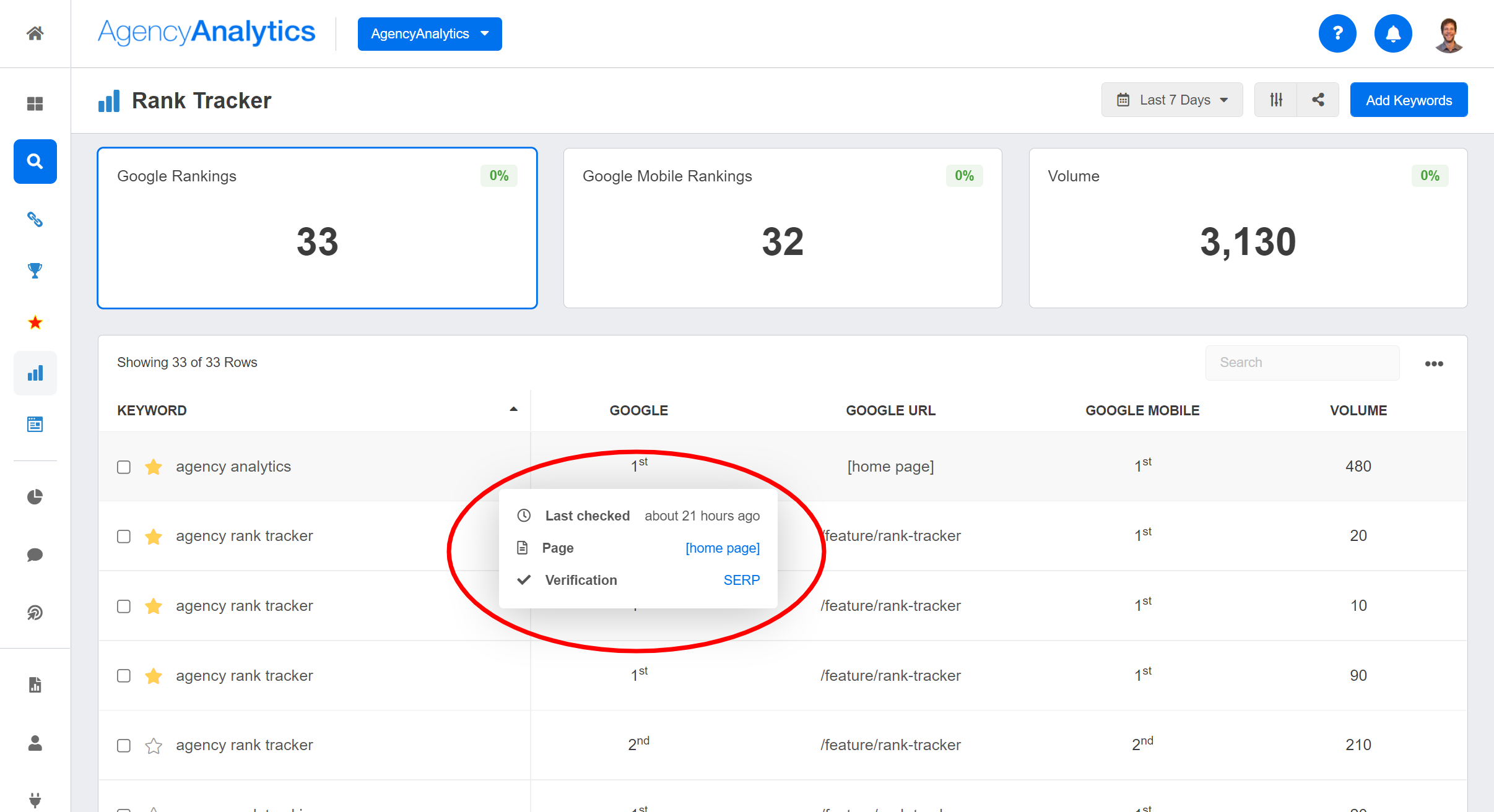Check the checkbox for agency analytics row
Image resolution: width=1494 pixels, height=812 pixels.
coord(123,467)
